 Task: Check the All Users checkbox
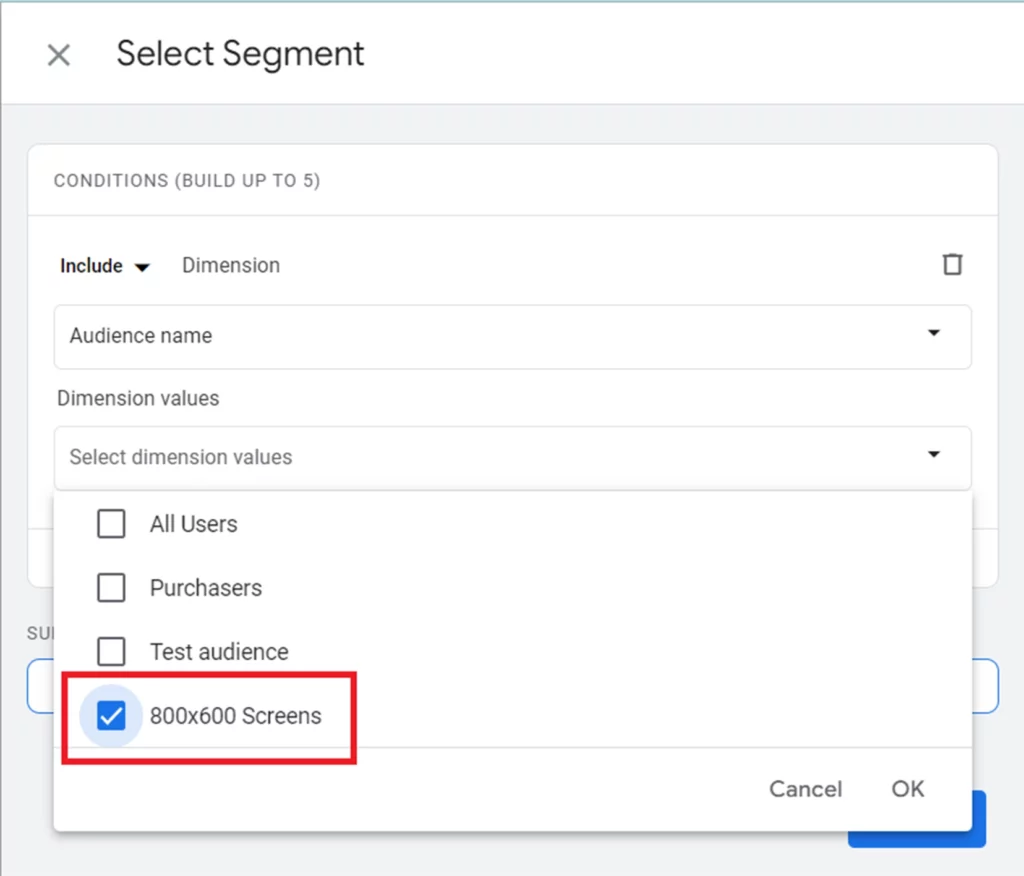pos(111,524)
